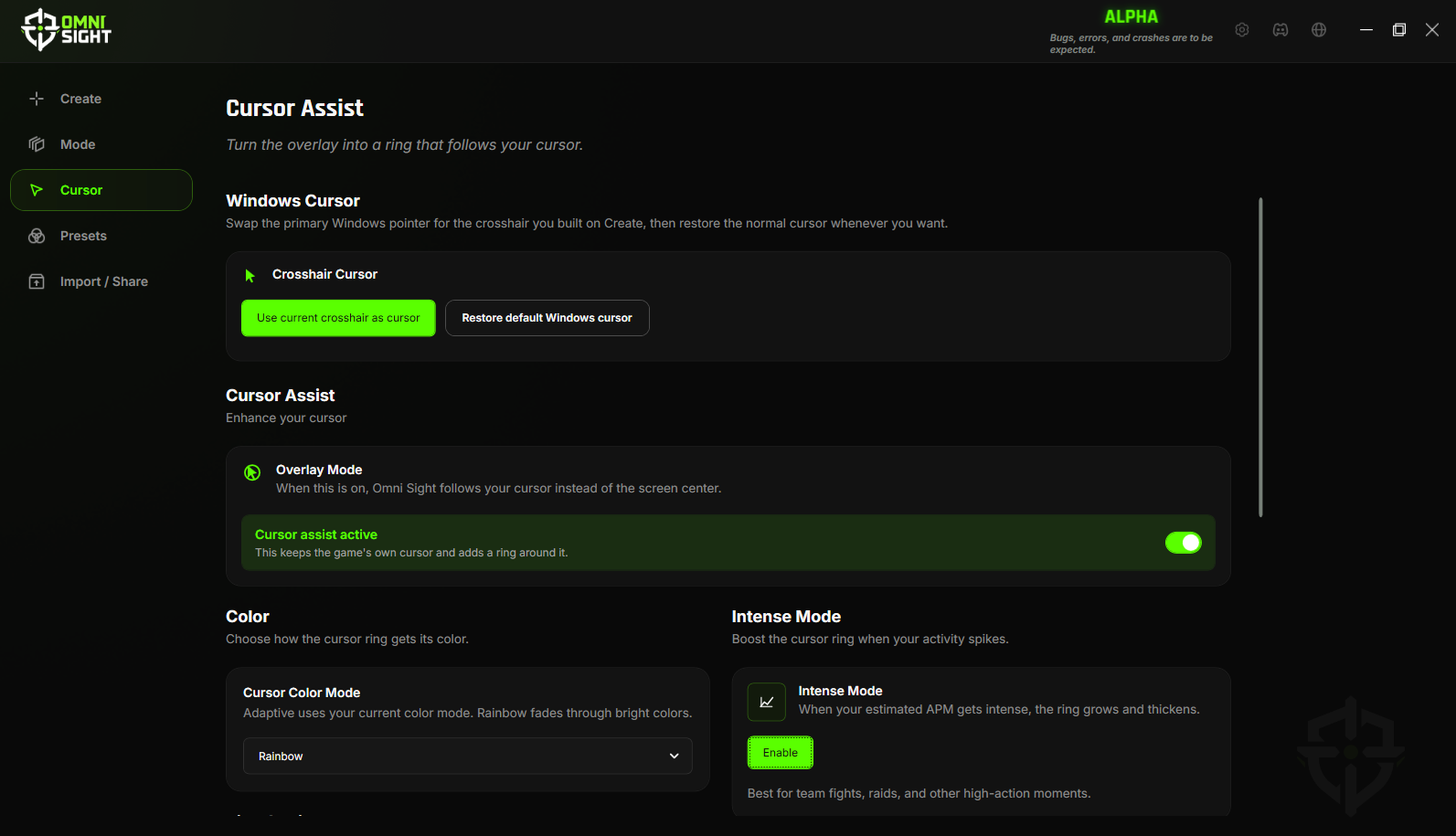
Task: Click the Omni Sight logo
Action: point(66,29)
